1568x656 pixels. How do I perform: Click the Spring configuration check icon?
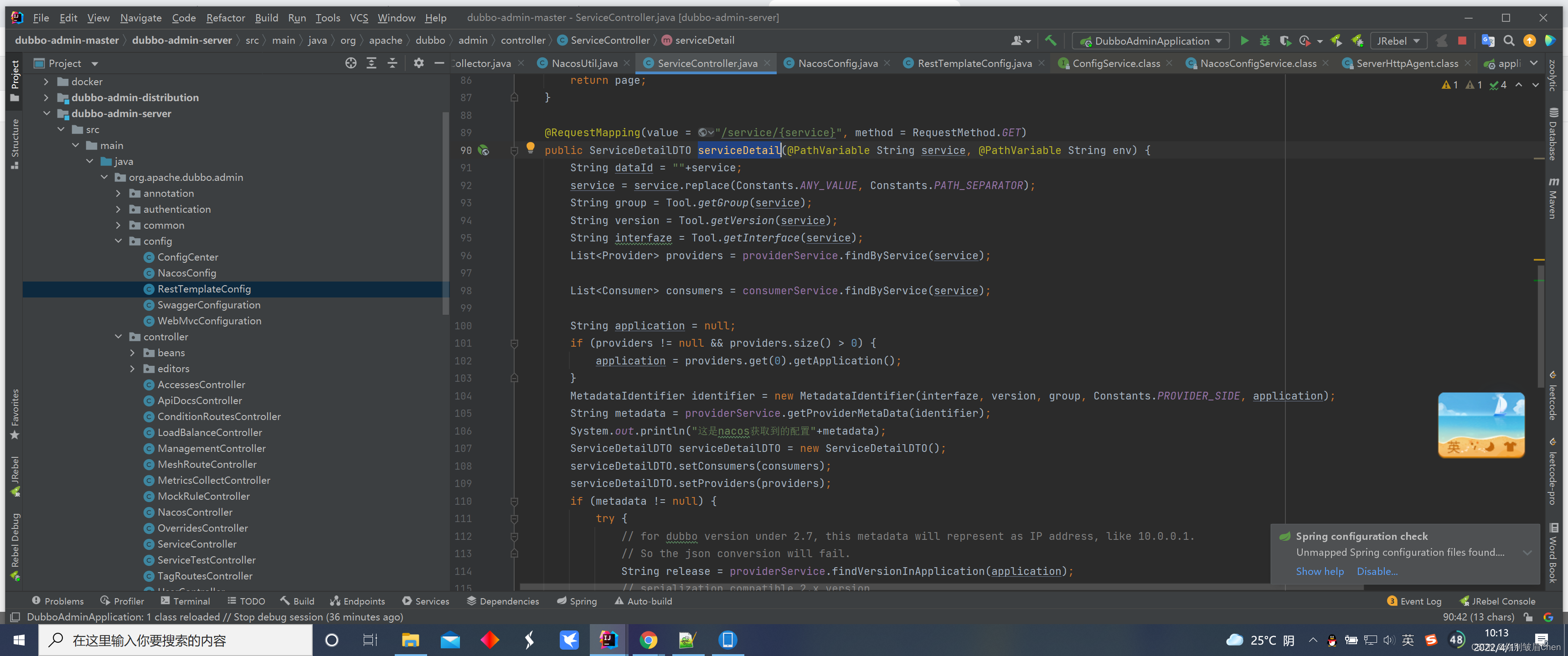(x=1285, y=536)
